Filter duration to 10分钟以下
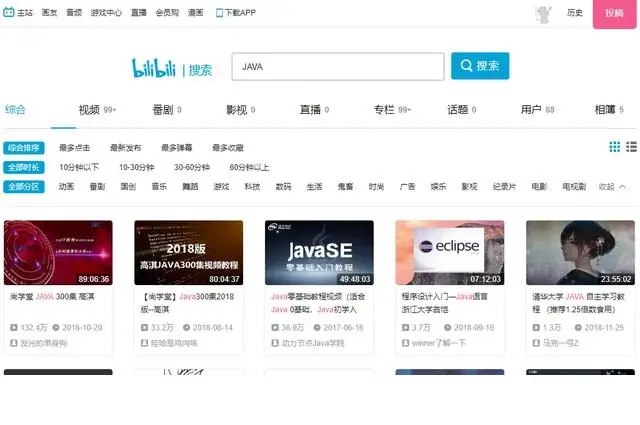Viewport: 640px width, 425px height. [x=79, y=167]
